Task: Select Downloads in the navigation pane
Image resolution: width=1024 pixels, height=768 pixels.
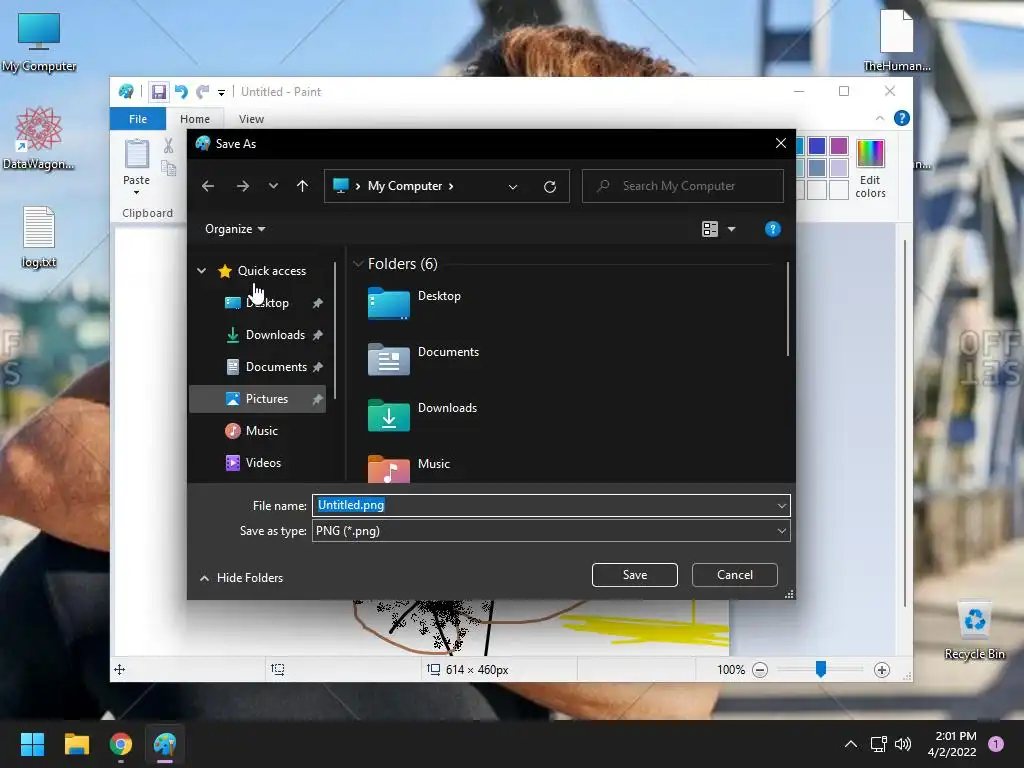Action: coord(275,334)
